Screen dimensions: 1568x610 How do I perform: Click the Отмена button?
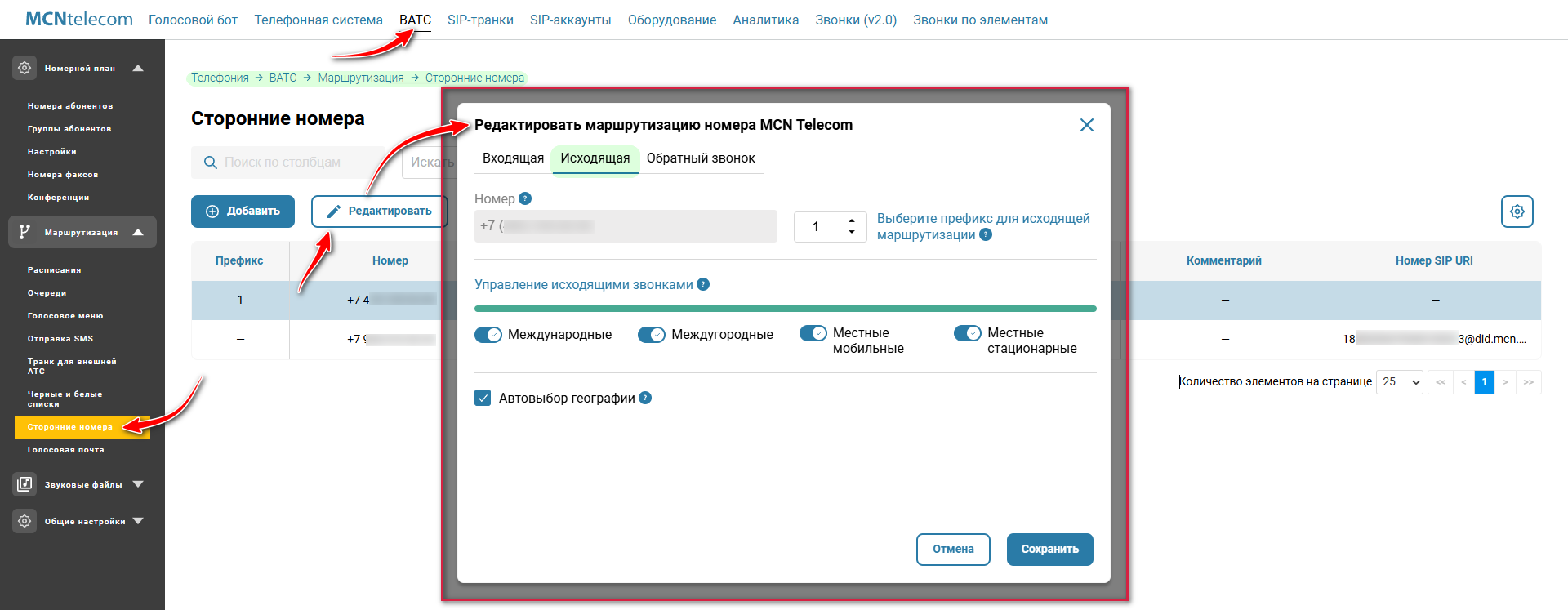(953, 550)
